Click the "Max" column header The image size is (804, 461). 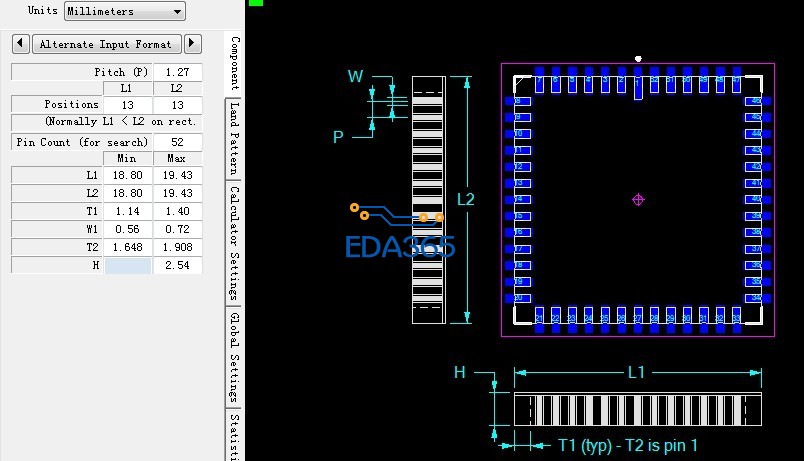click(x=176, y=158)
